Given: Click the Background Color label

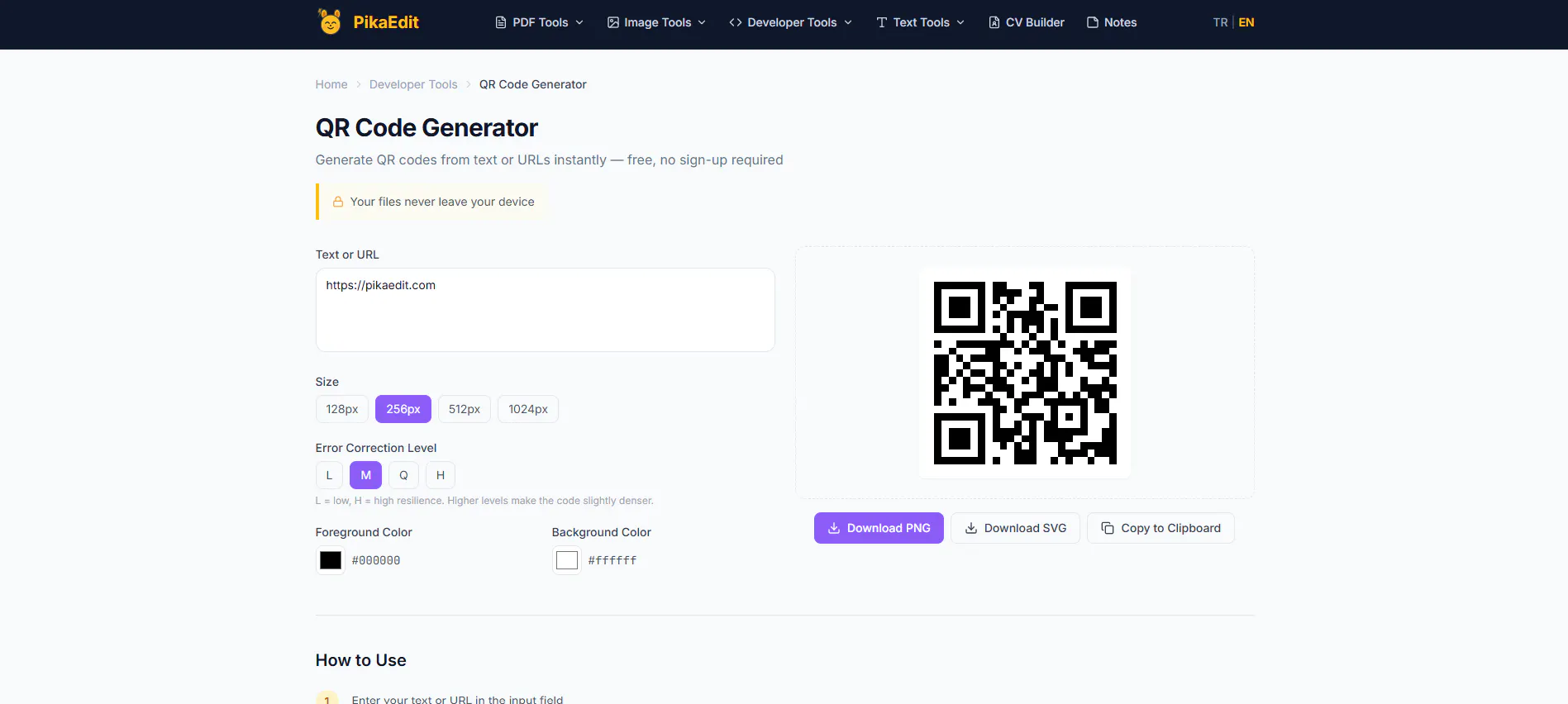Looking at the screenshot, I should 602,532.
